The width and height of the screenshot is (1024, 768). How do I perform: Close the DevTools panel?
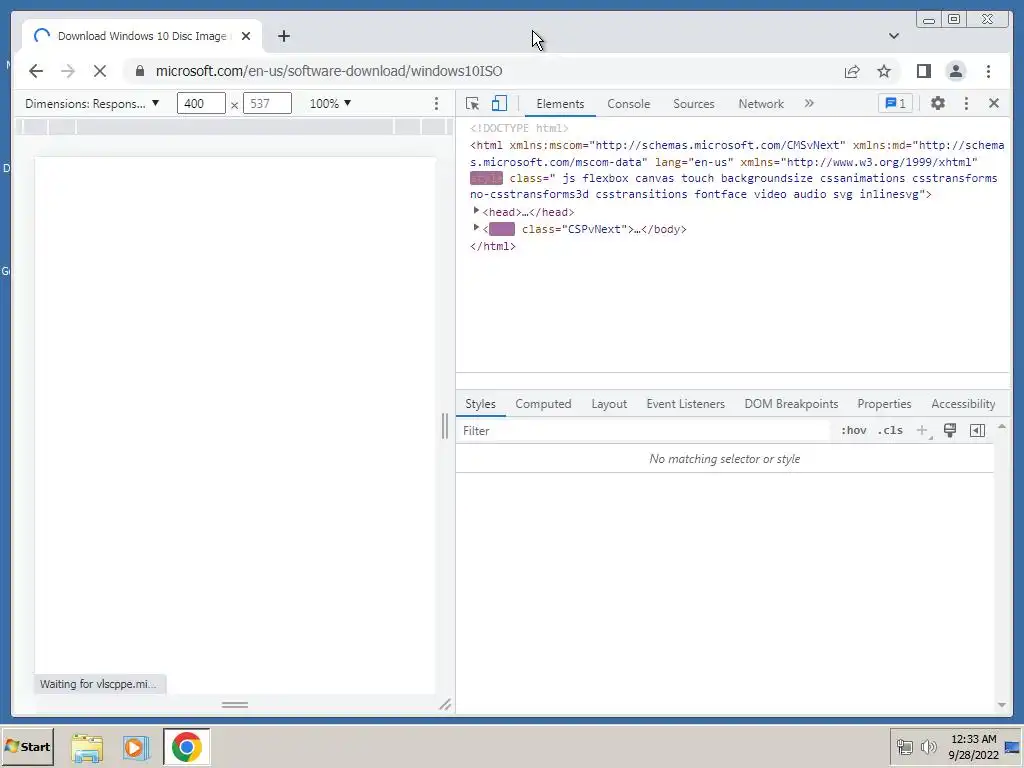point(994,103)
